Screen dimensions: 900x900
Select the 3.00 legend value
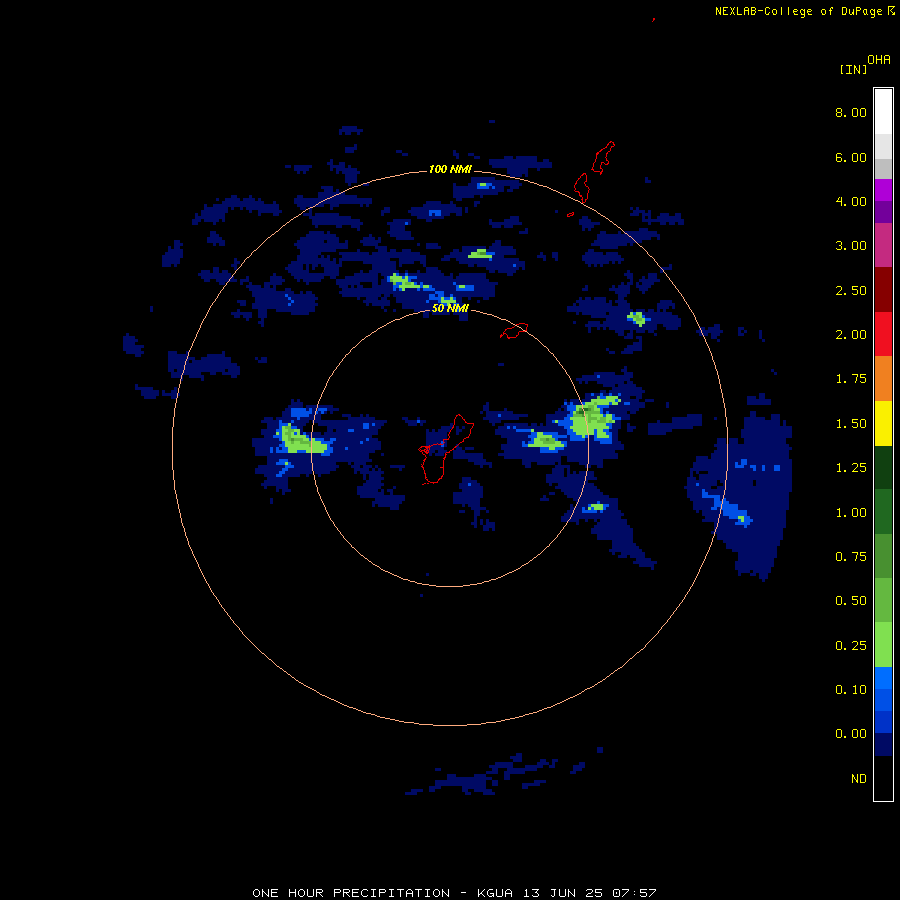pos(851,246)
